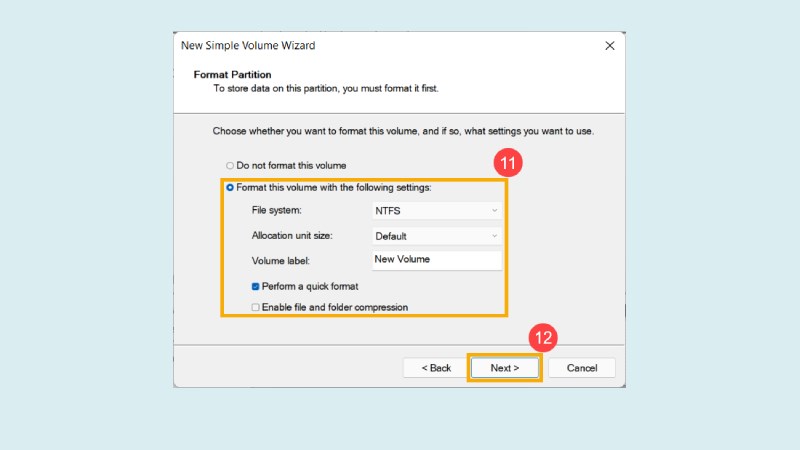Click the "To store data on this partition" subtitle
800x450 pixels.
(x=326, y=89)
